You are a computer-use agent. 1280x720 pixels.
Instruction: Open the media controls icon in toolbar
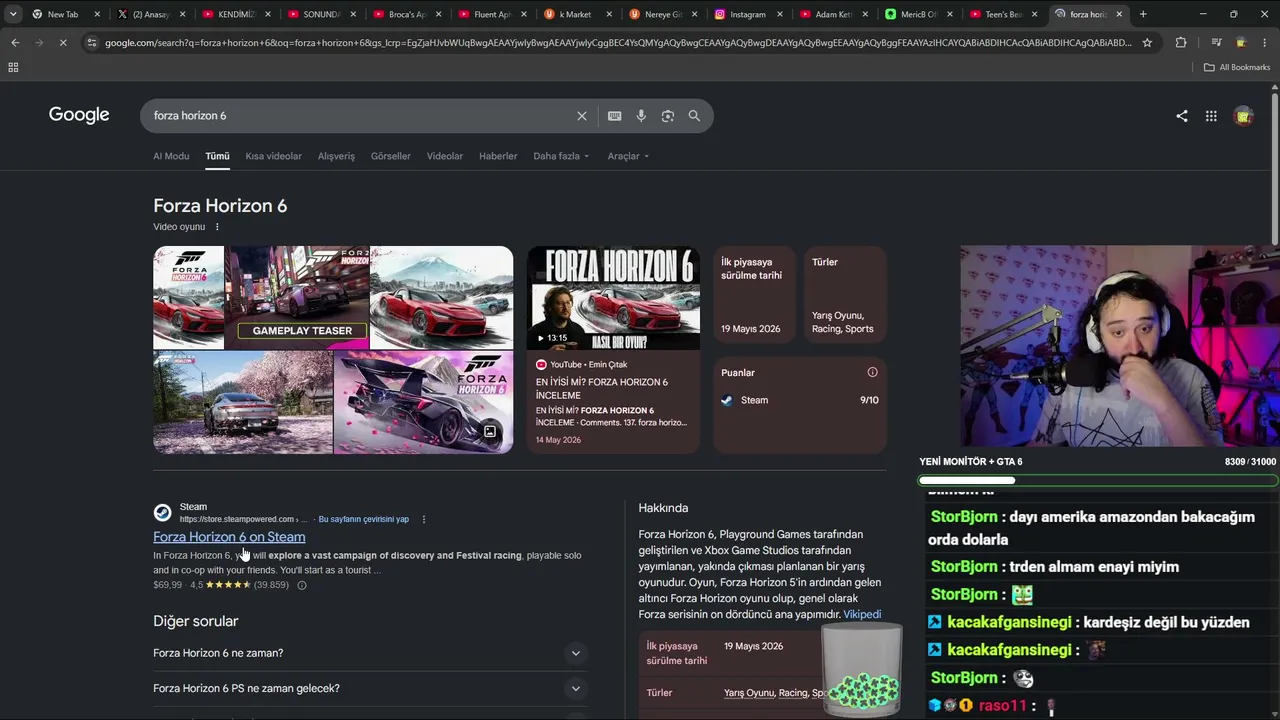point(1216,43)
